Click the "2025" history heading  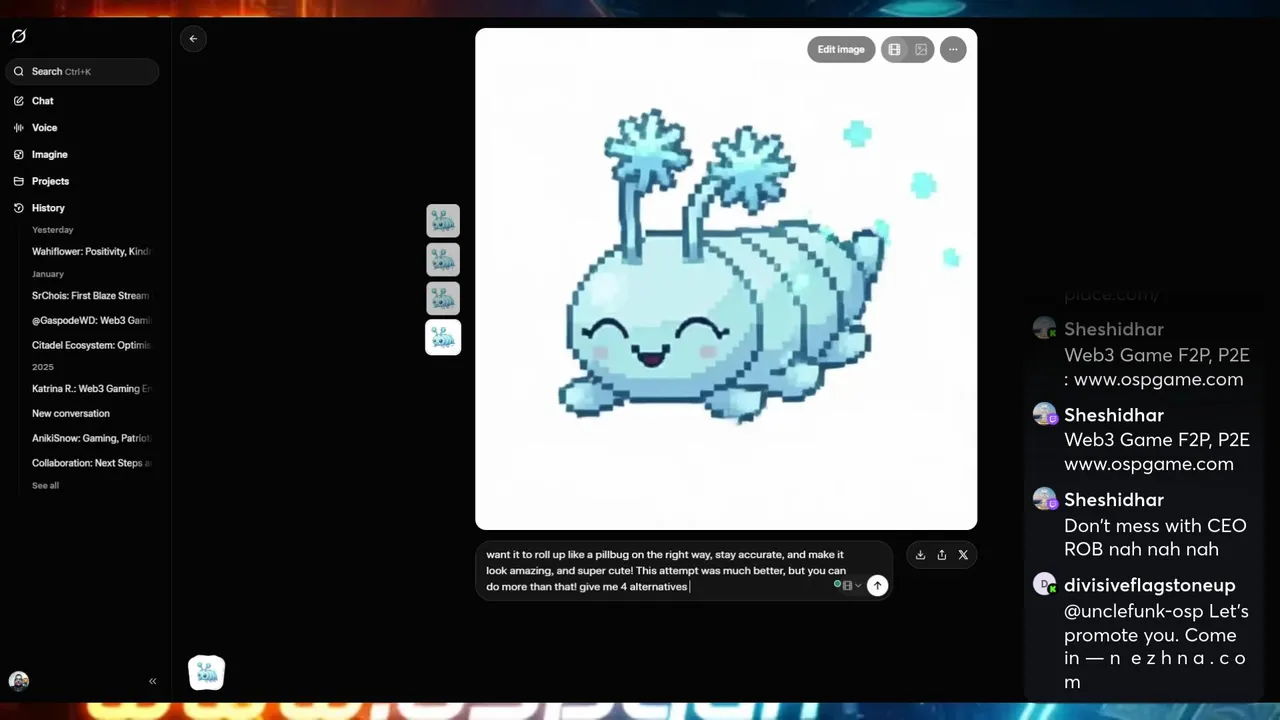[43, 367]
